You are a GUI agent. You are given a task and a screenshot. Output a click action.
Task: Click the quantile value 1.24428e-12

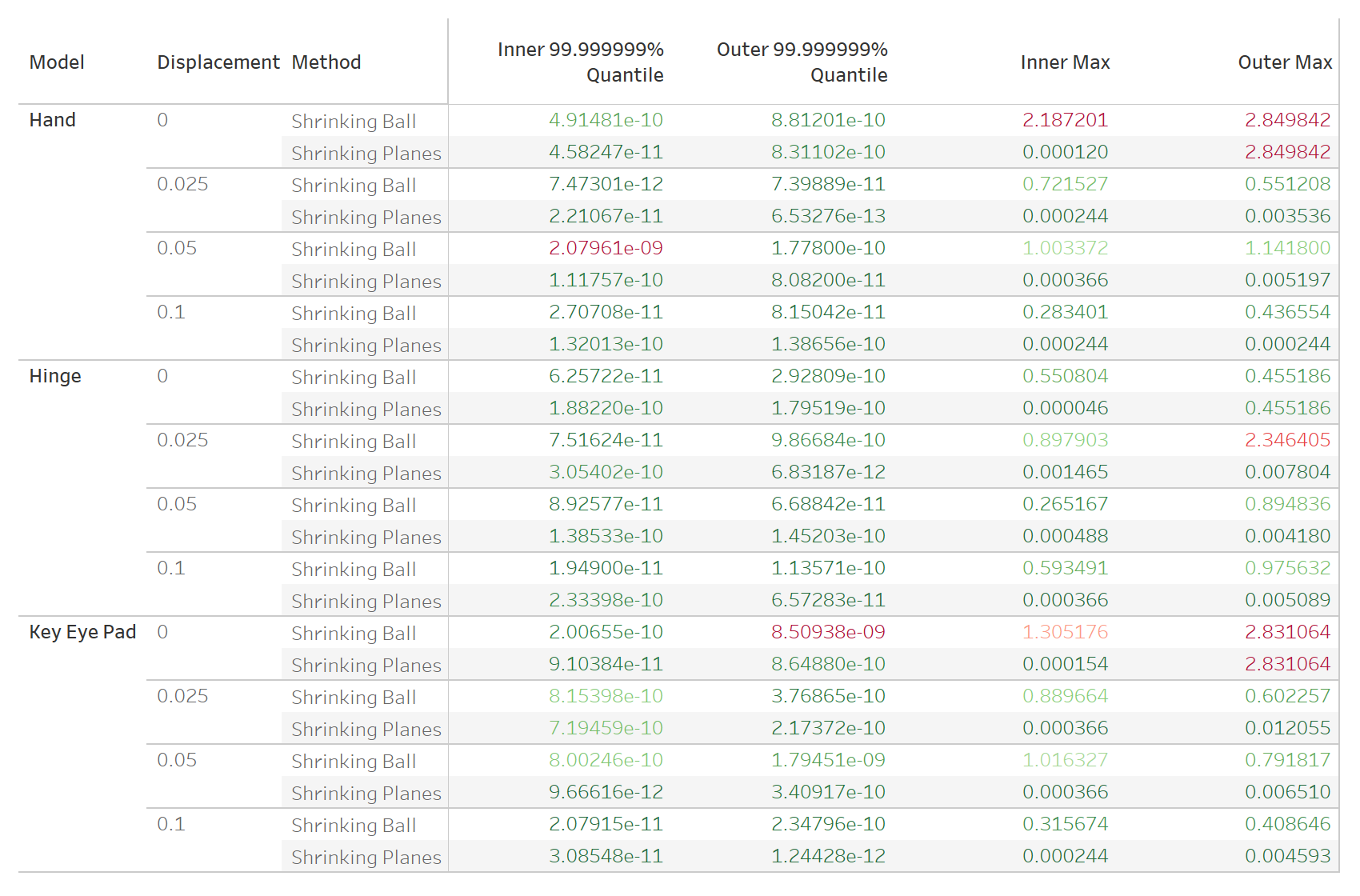tap(829, 856)
